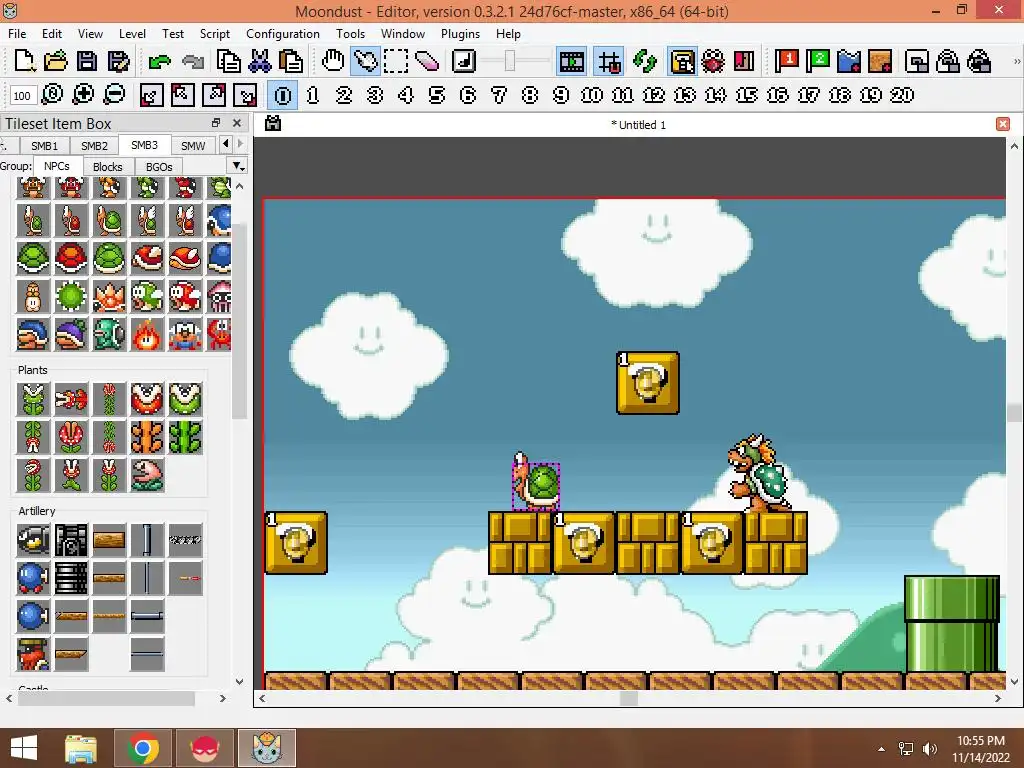1024x768 pixels.
Task: Switch to section 0
Action: coord(283,95)
